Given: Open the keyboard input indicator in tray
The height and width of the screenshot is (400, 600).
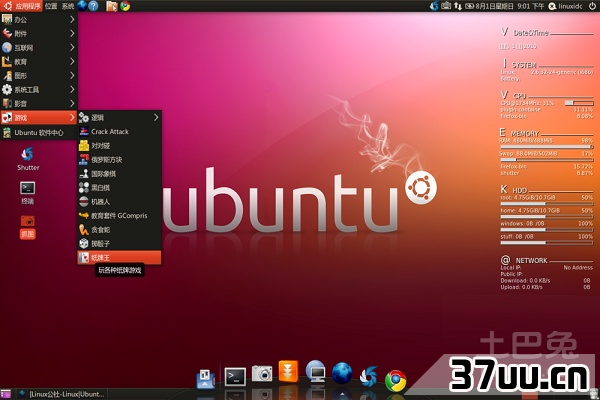Looking at the screenshot, I should point(446,6).
